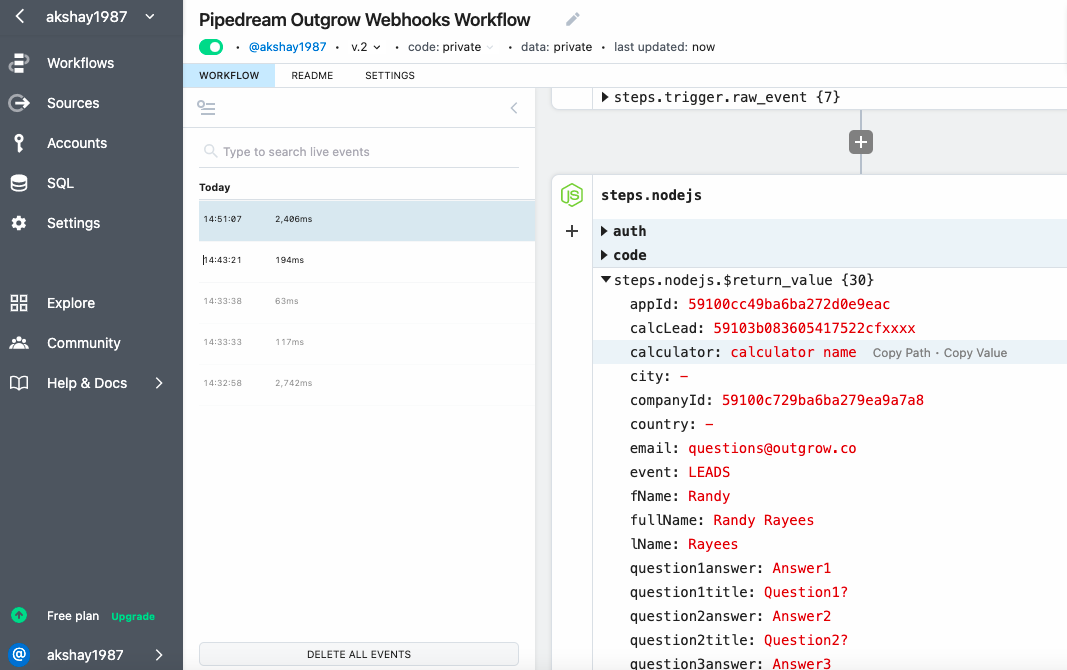Click the companyId value
Image resolution: width=1067 pixels, height=670 pixels.
pos(823,400)
